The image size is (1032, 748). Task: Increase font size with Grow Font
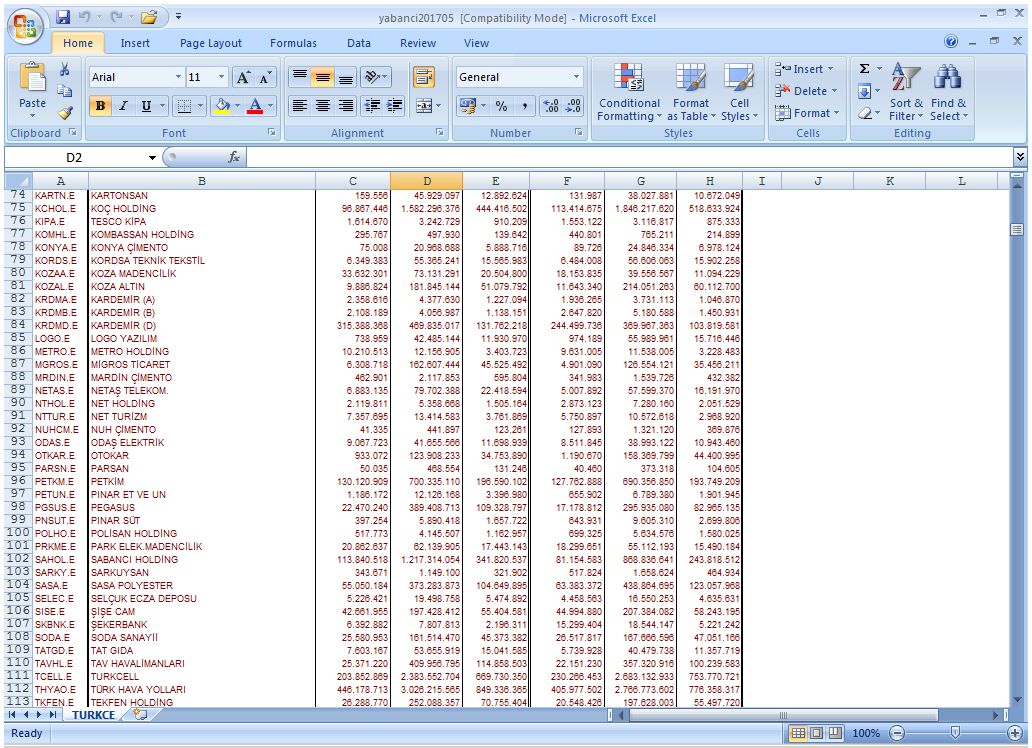[243, 78]
